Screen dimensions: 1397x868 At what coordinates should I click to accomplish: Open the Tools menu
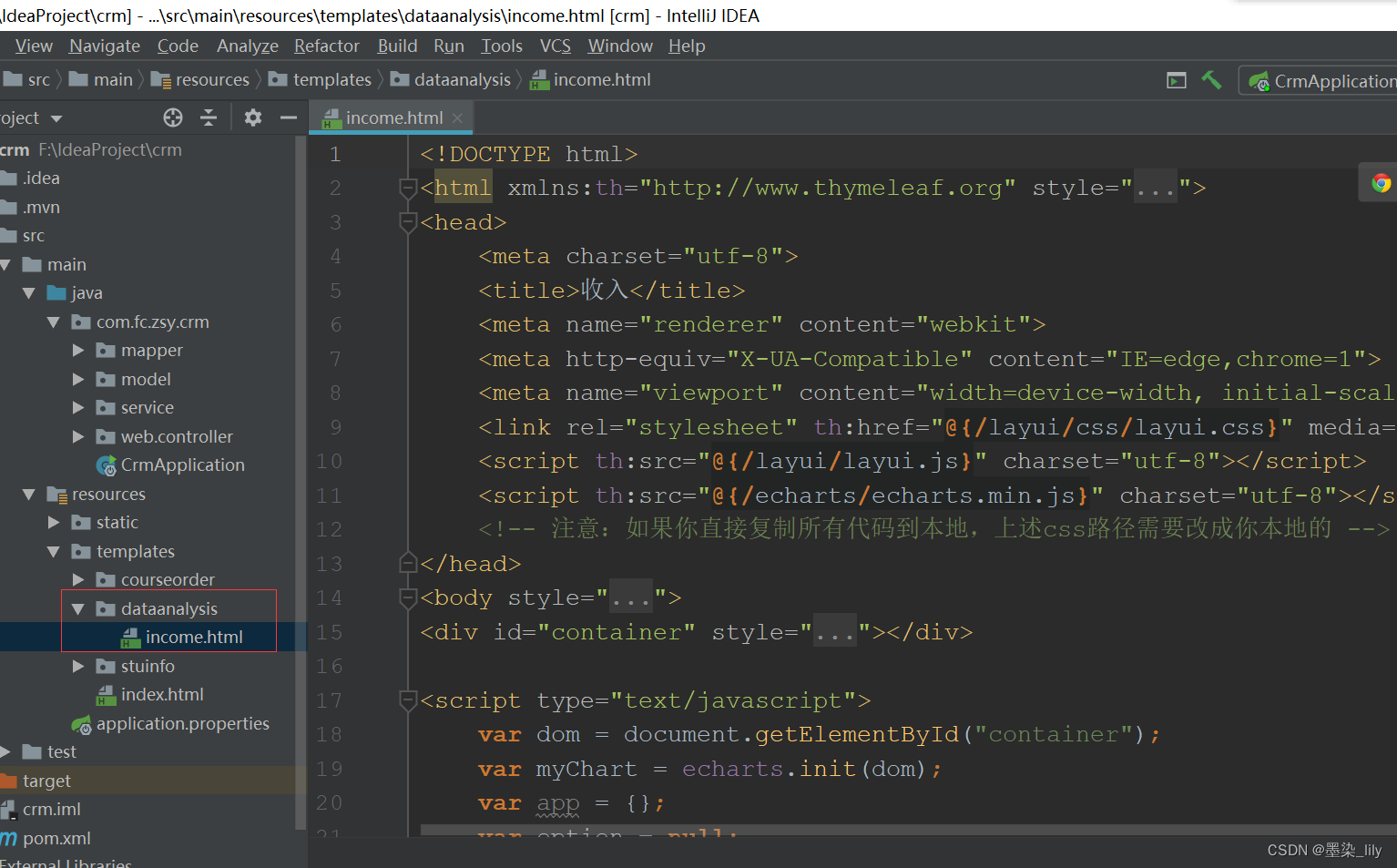point(502,46)
